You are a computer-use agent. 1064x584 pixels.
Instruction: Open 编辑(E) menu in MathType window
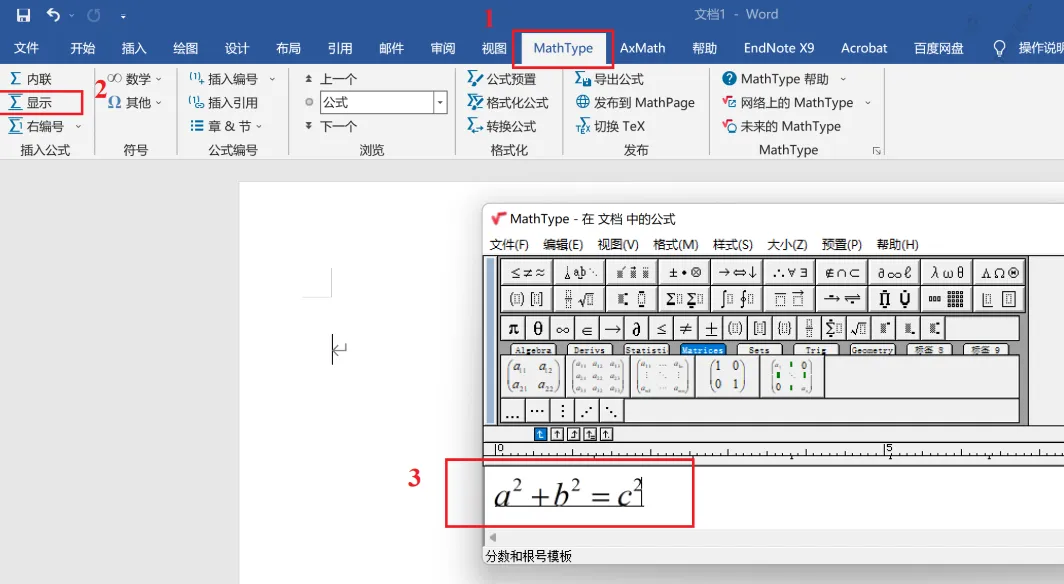coord(563,245)
